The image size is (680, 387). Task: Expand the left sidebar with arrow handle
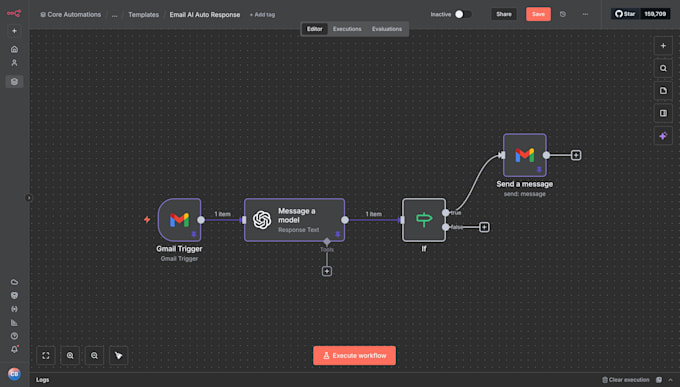click(x=29, y=198)
